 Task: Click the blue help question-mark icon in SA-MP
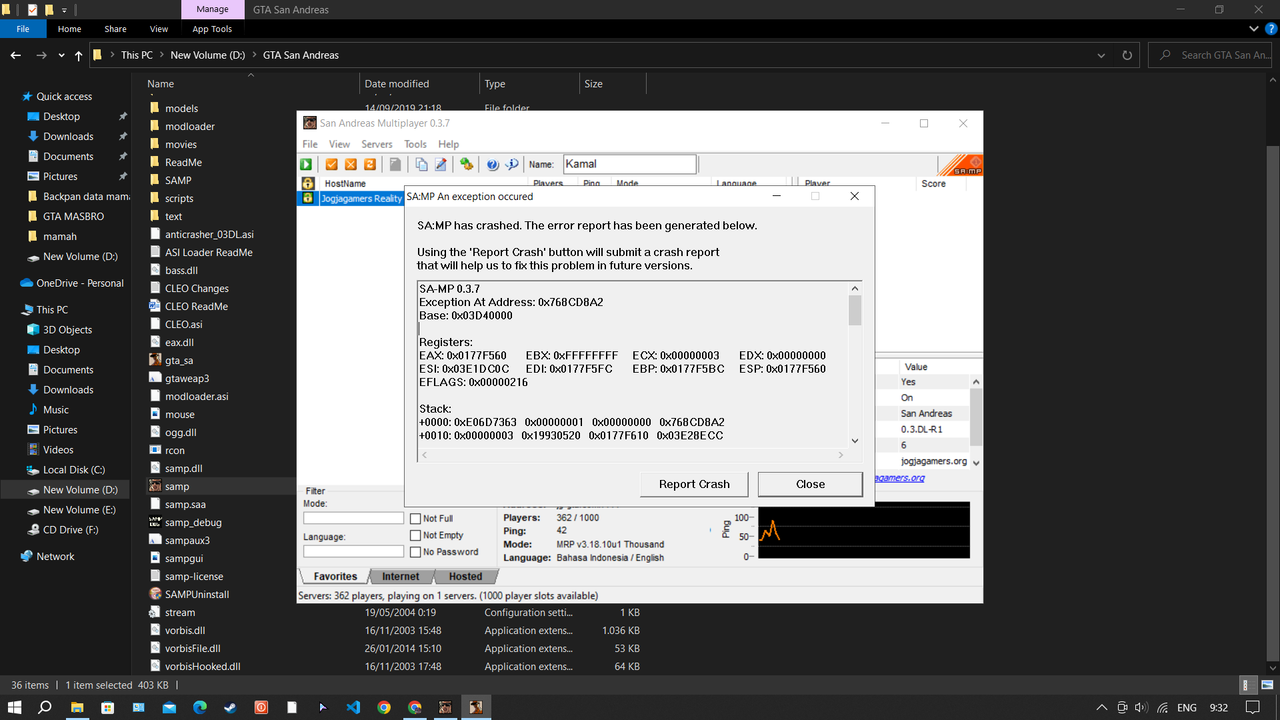coord(492,164)
